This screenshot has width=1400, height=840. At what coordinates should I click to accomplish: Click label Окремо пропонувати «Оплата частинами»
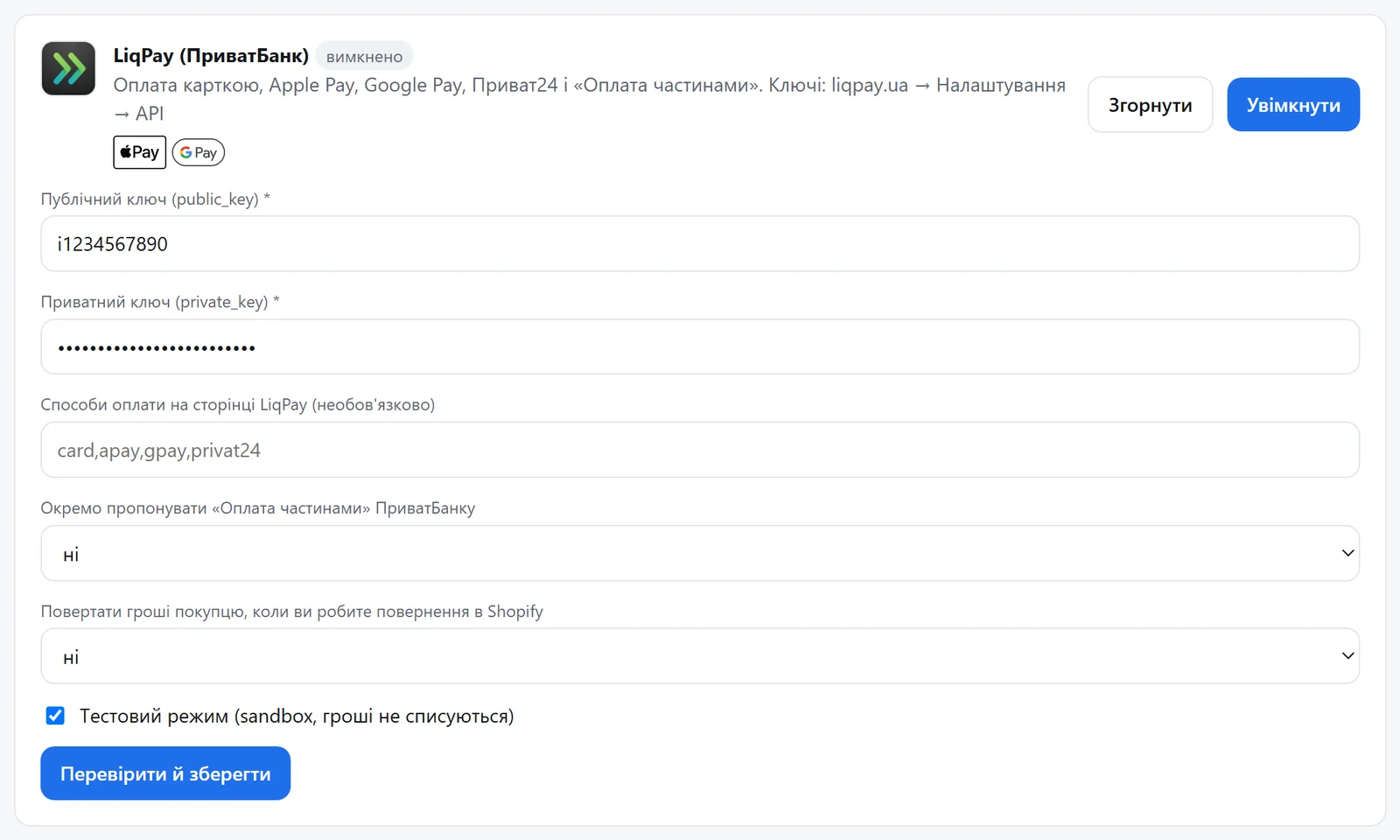(x=258, y=508)
